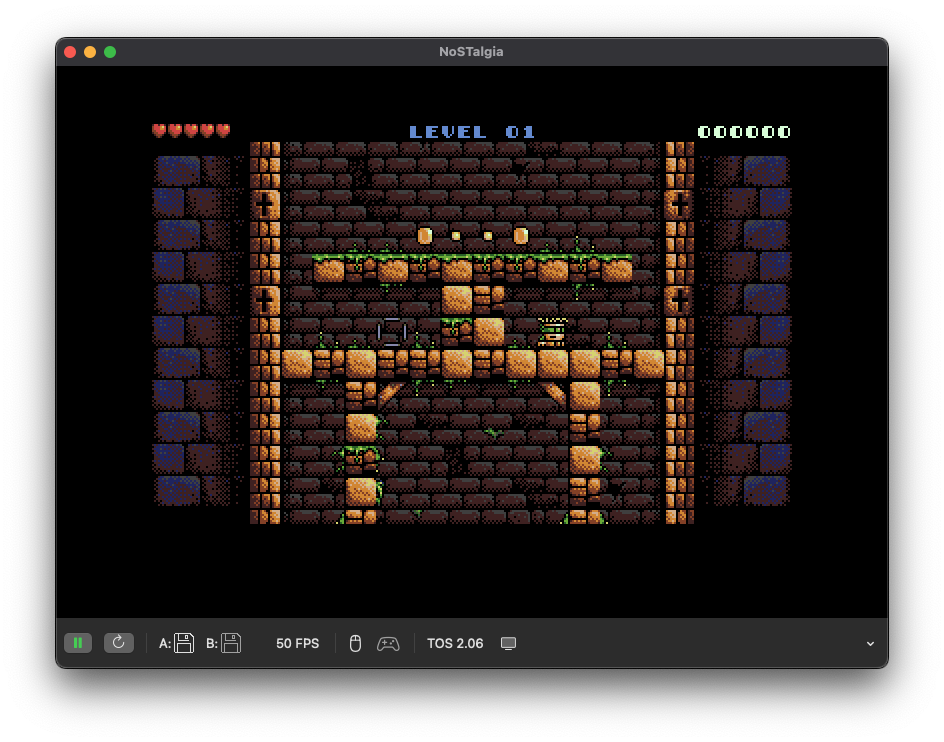
Task: Click the green zoom window button
Action: [x=110, y=52]
